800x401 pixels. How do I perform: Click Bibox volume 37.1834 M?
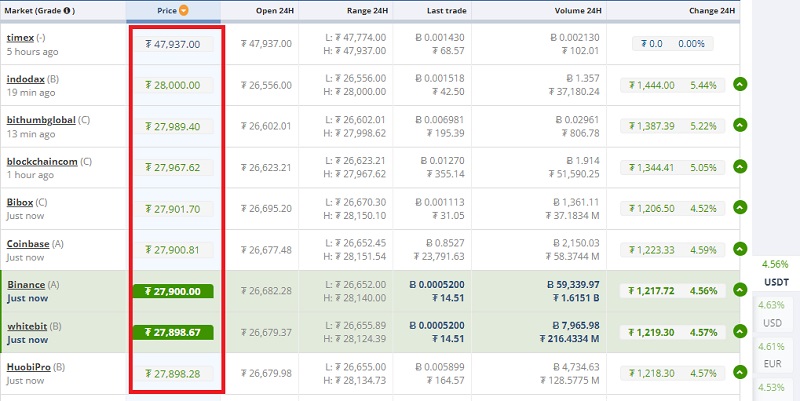click(572, 216)
